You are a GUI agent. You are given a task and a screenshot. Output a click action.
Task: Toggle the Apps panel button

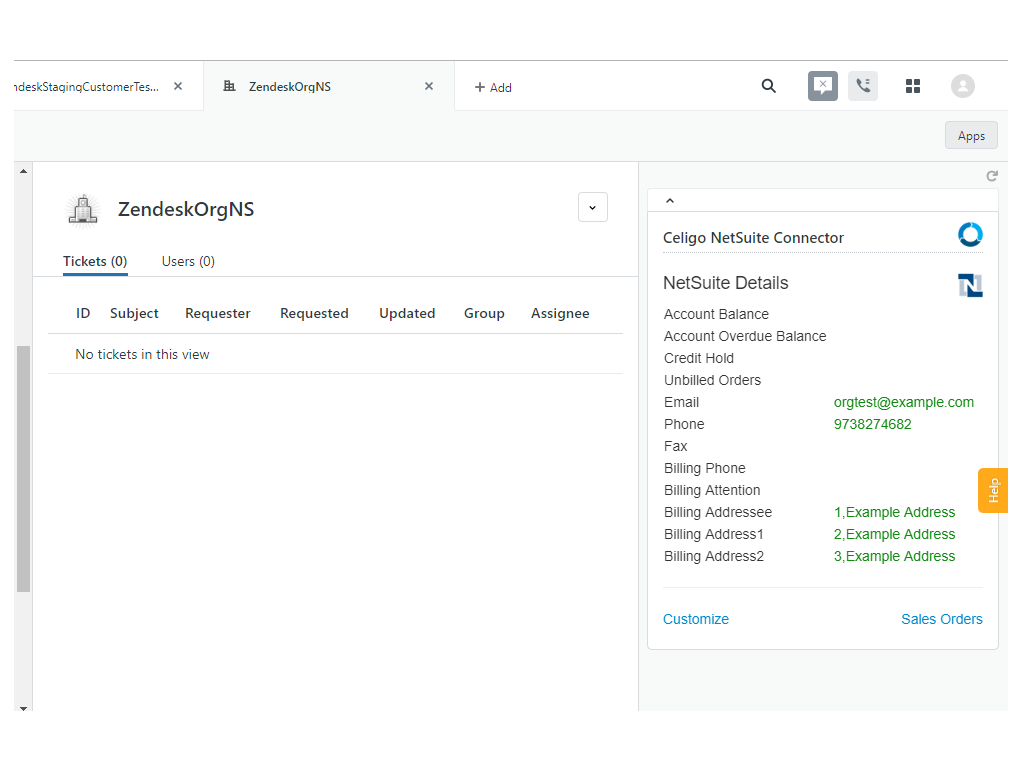point(971,136)
